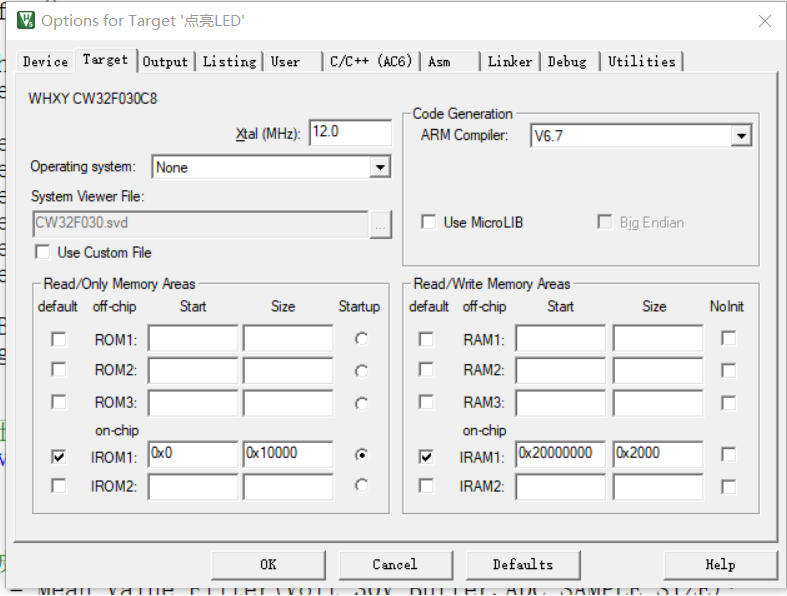This screenshot has height=596, width=787.
Task: Edit the IRAM1 Start address 0x20000000
Action: pyautogui.click(x=560, y=454)
